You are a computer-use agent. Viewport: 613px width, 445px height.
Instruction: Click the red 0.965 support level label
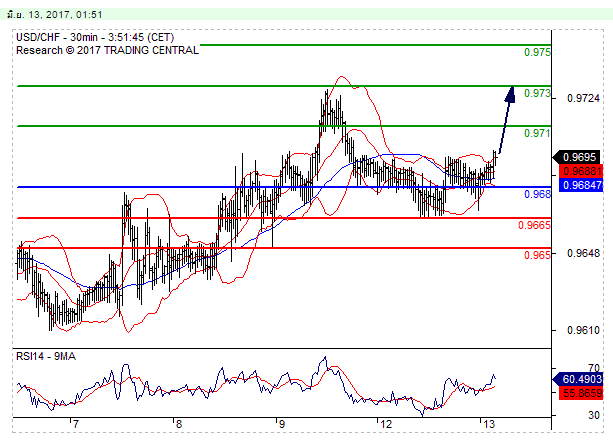(x=537, y=255)
